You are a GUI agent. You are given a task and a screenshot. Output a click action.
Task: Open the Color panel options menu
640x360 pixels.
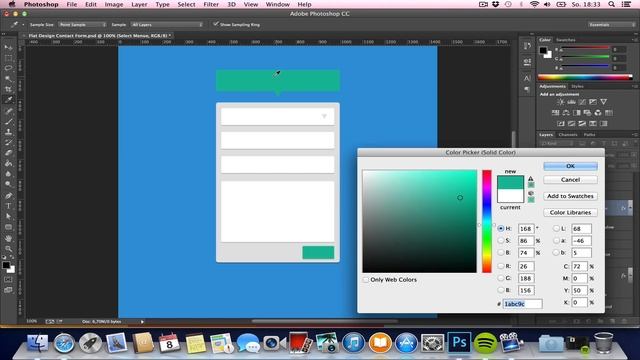coord(635,40)
